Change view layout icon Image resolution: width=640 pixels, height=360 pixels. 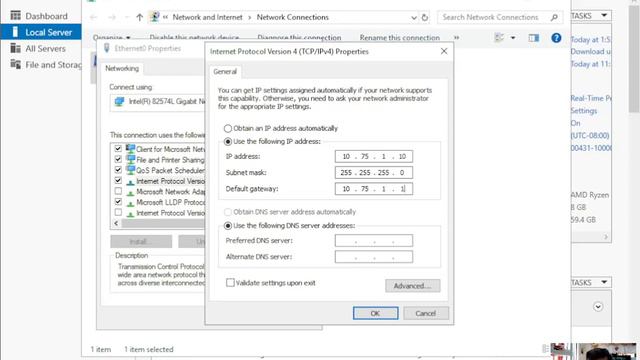499,38
